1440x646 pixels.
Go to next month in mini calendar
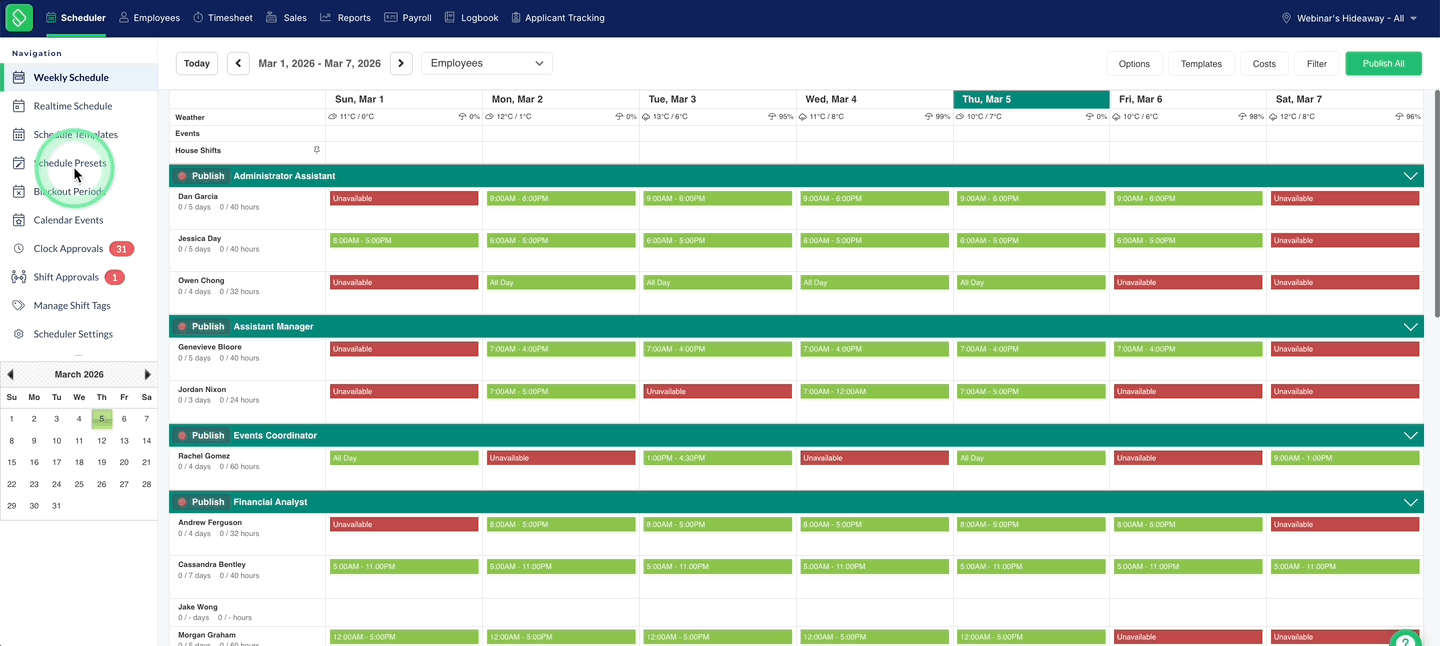coord(147,374)
